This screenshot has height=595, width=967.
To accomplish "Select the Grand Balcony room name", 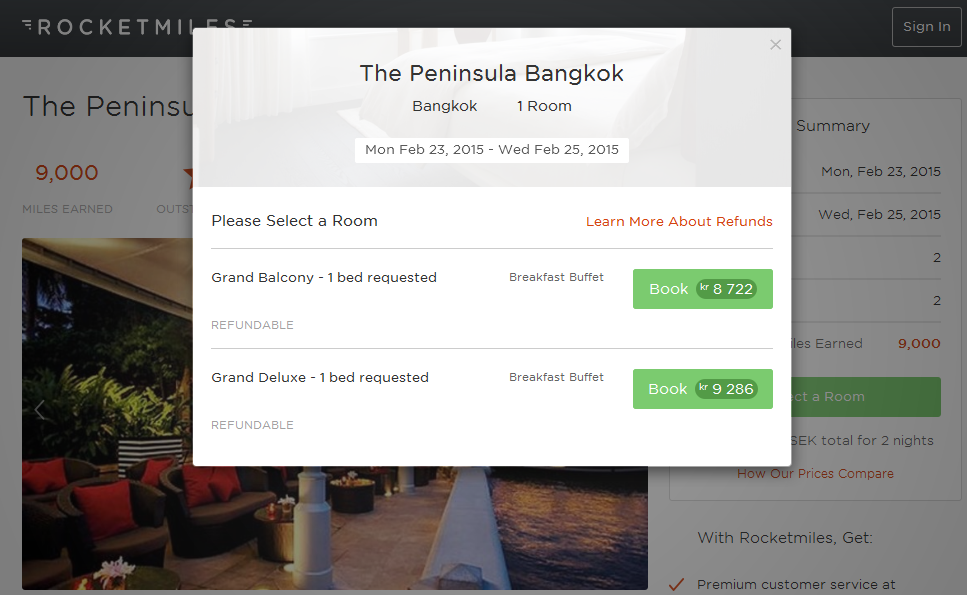I will pyautogui.click(x=324, y=277).
